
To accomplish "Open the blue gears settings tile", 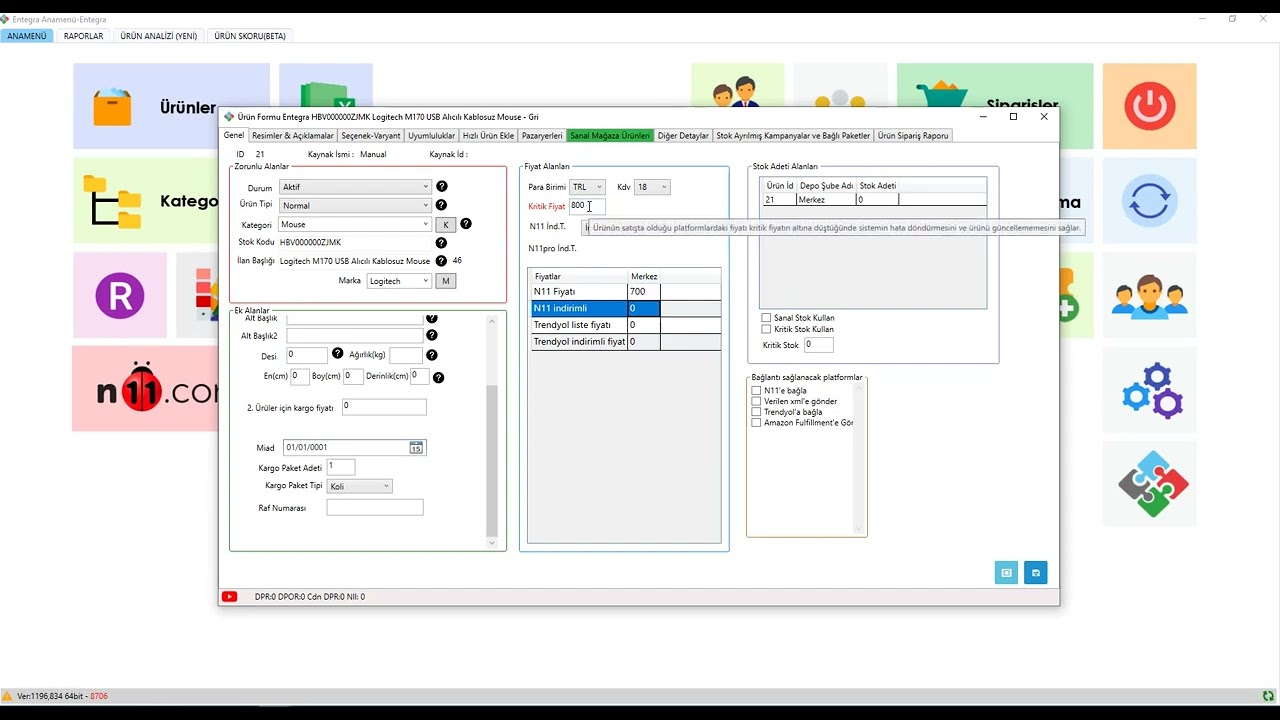I will pyautogui.click(x=1150, y=390).
